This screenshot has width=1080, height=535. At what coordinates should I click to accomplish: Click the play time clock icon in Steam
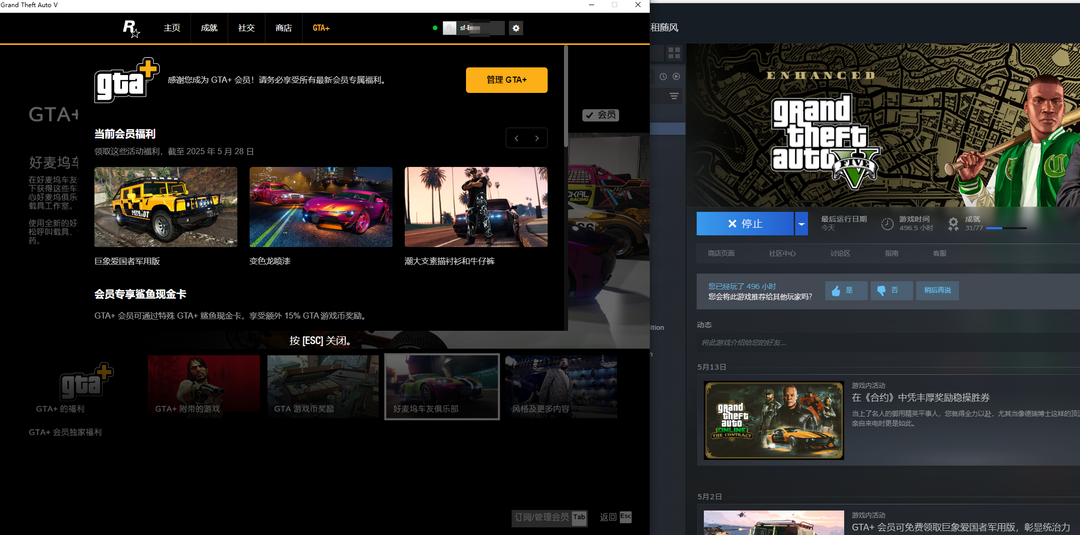pos(888,223)
